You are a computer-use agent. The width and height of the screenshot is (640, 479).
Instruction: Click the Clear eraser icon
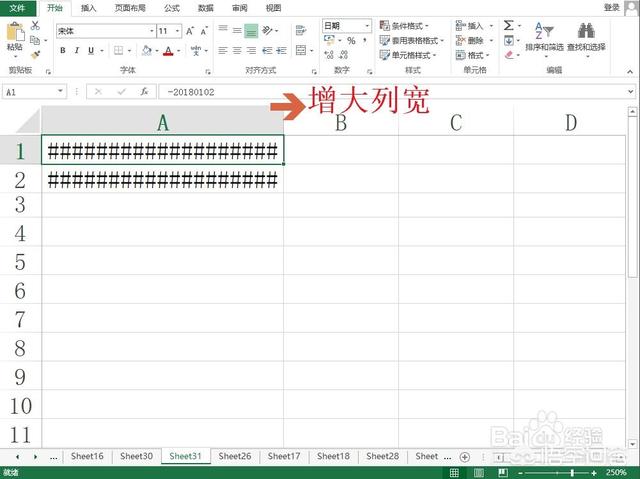coord(509,55)
